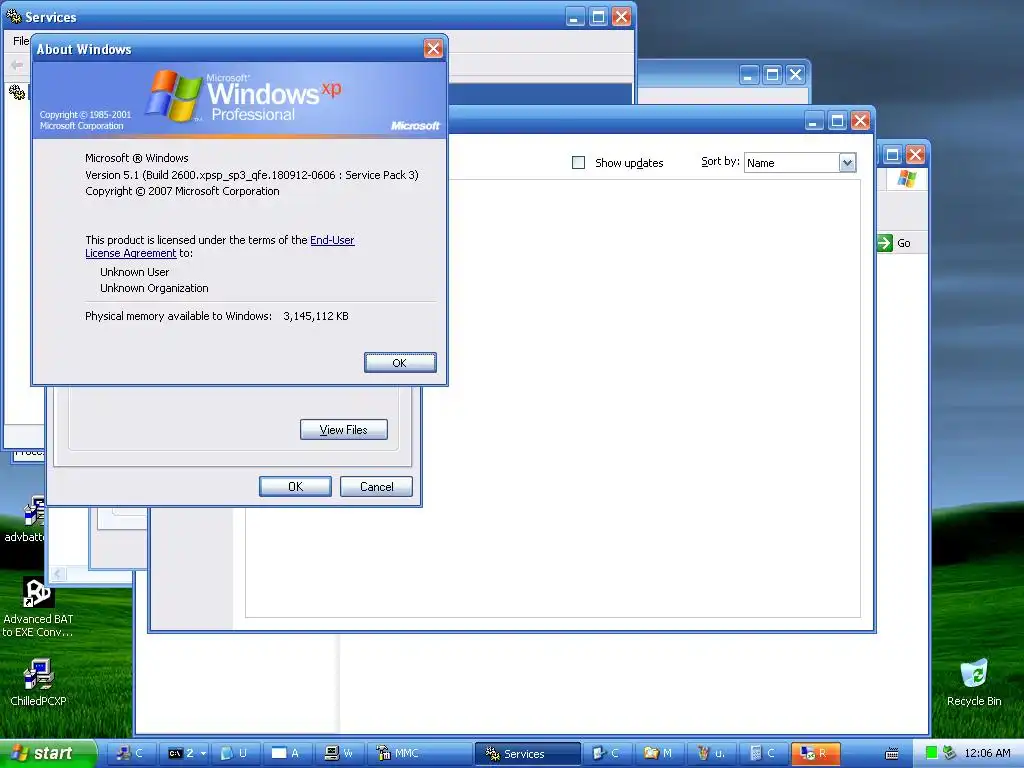The height and width of the screenshot is (768, 1024).
Task: Click OK next to the Cancel button
Action: click(295, 487)
